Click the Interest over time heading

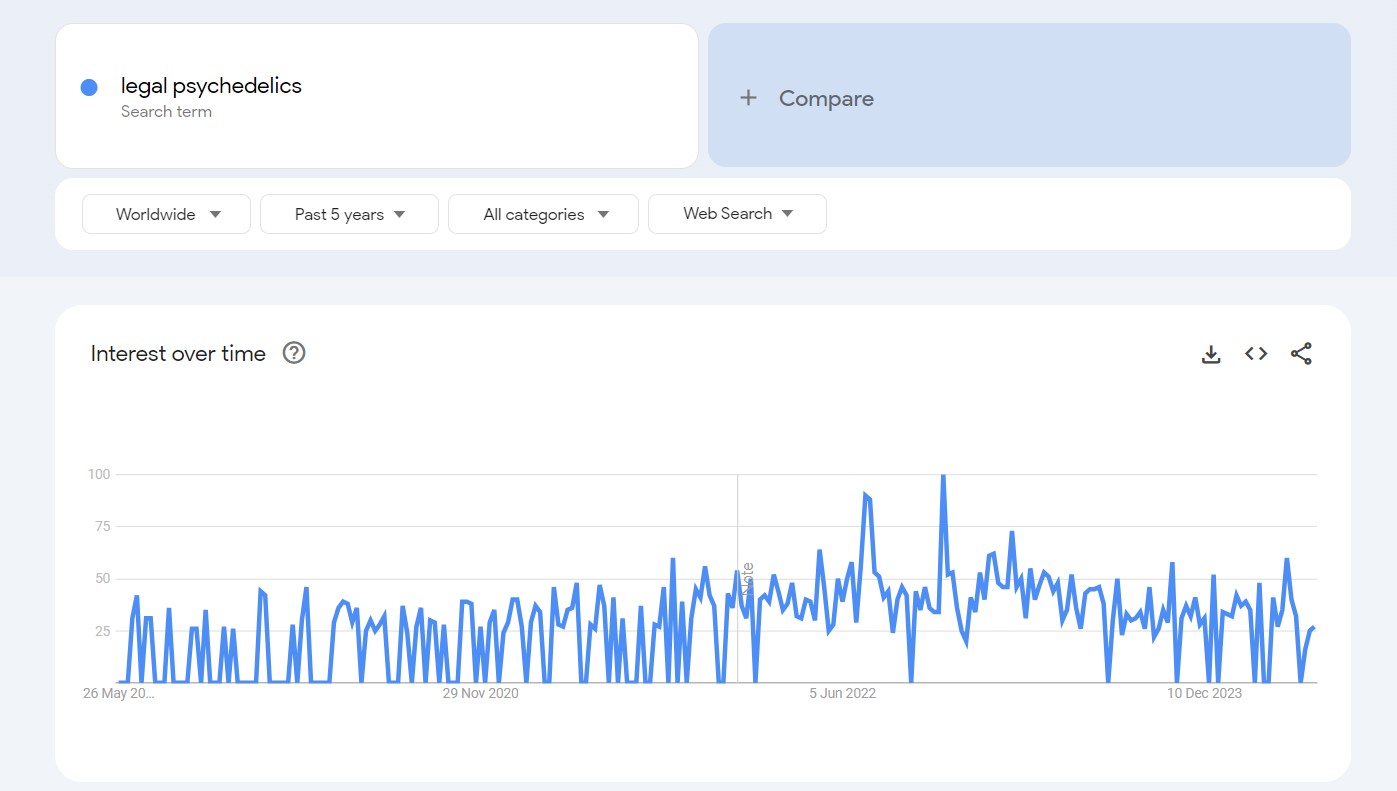tap(178, 353)
